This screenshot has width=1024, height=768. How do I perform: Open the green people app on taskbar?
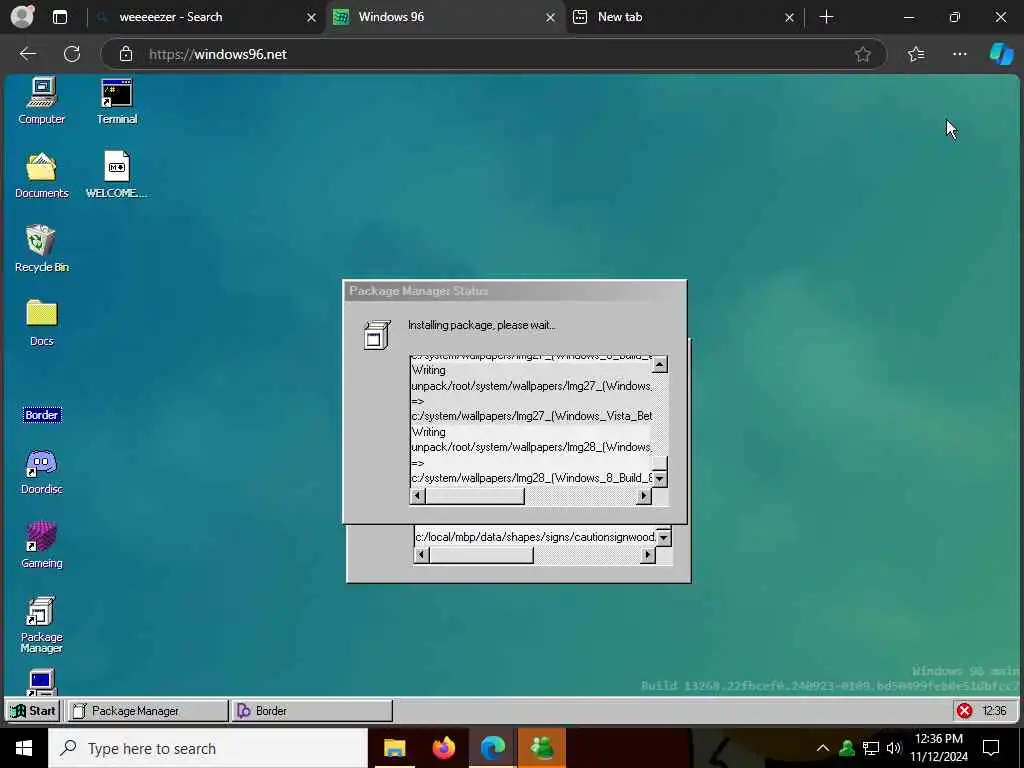click(x=542, y=748)
